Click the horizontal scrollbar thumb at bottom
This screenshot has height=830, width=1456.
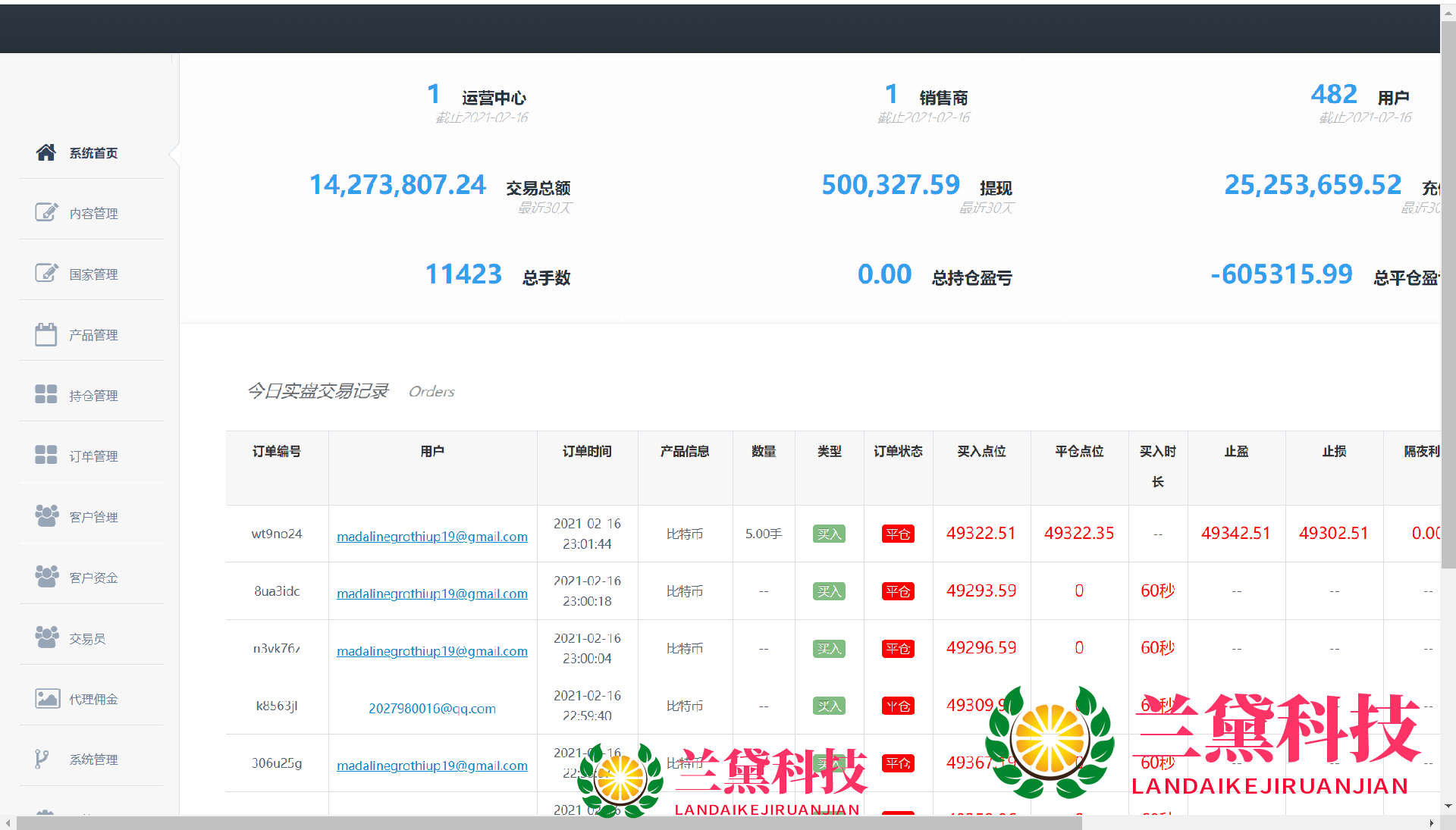(549, 823)
